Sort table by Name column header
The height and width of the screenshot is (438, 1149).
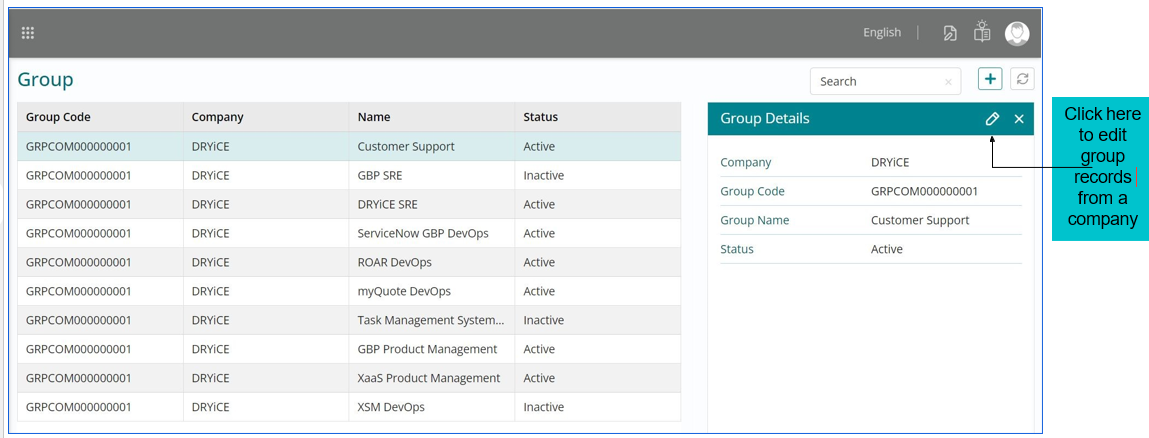tap(374, 117)
